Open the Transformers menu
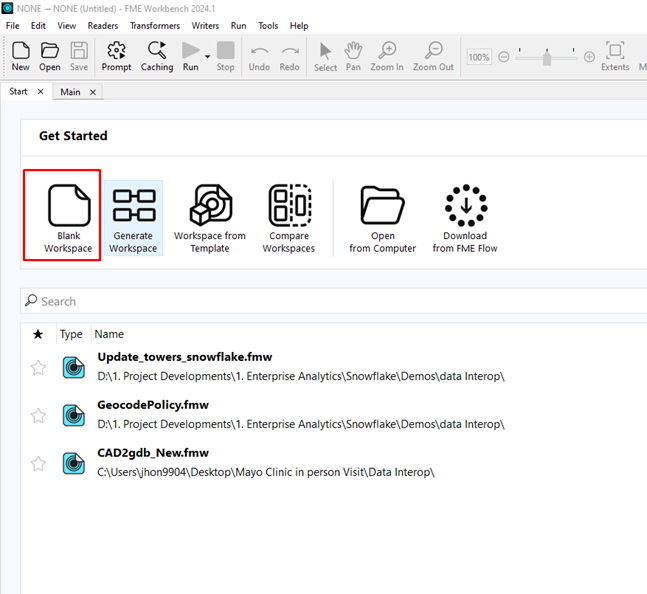 coord(155,26)
